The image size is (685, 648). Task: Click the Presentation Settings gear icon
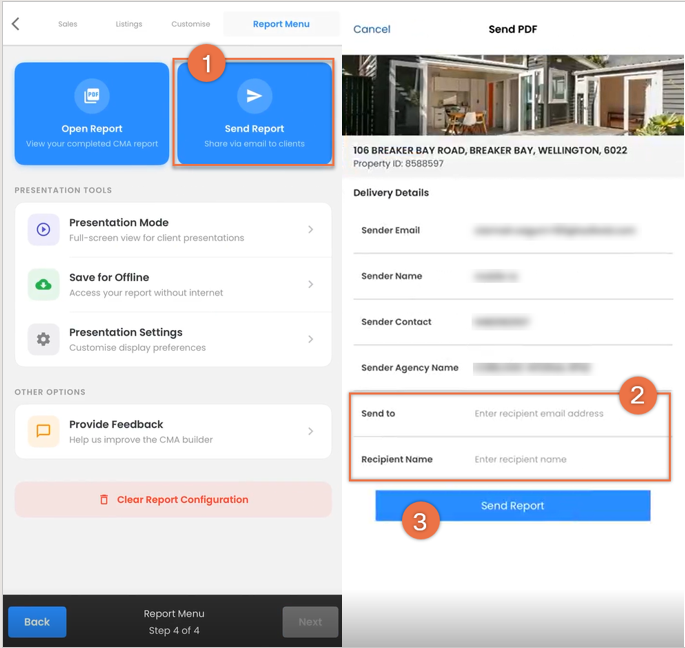43,339
